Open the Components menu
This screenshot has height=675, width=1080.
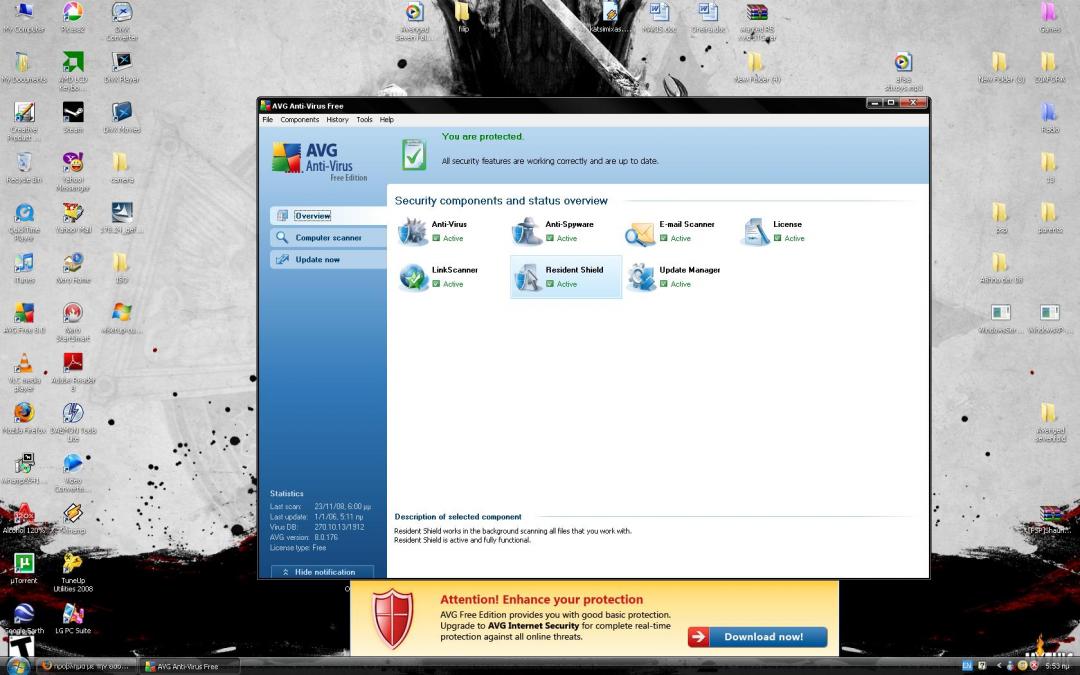click(x=300, y=120)
